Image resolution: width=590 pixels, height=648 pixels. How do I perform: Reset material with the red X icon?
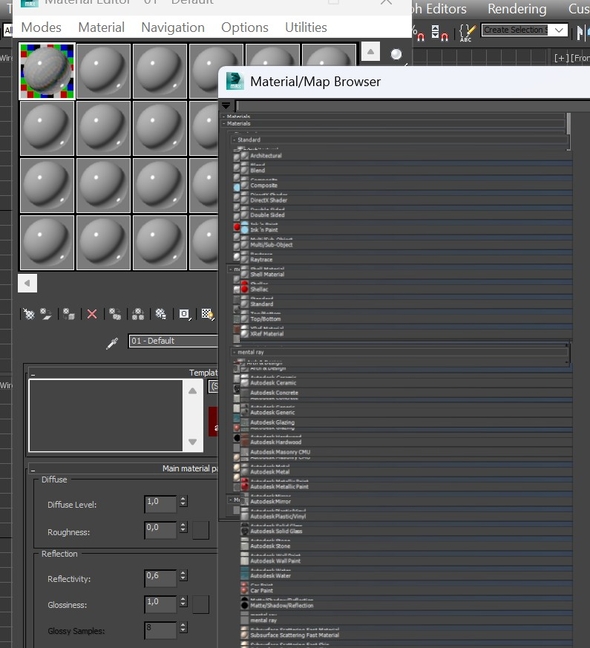(92, 314)
